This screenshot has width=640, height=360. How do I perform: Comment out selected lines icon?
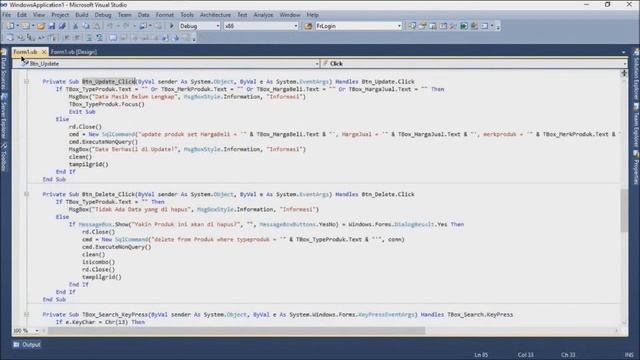pyautogui.click(x=89, y=38)
